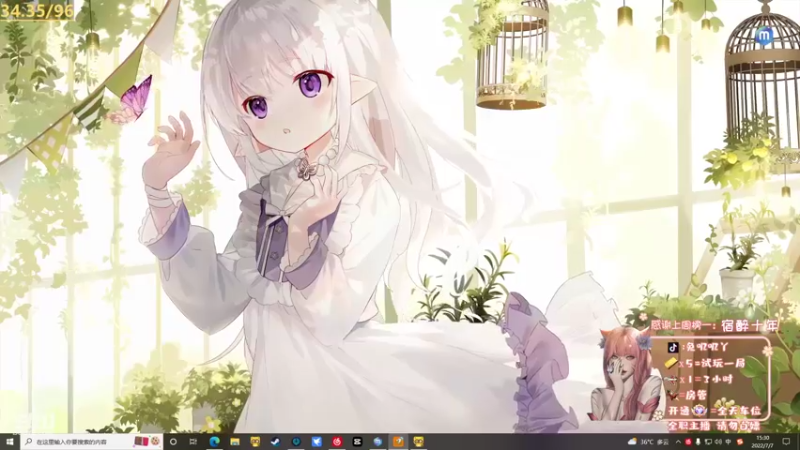This screenshot has width=800, height=450.
Task: Show desktop sliver at taskbar's far right
Action: point(798,442)
